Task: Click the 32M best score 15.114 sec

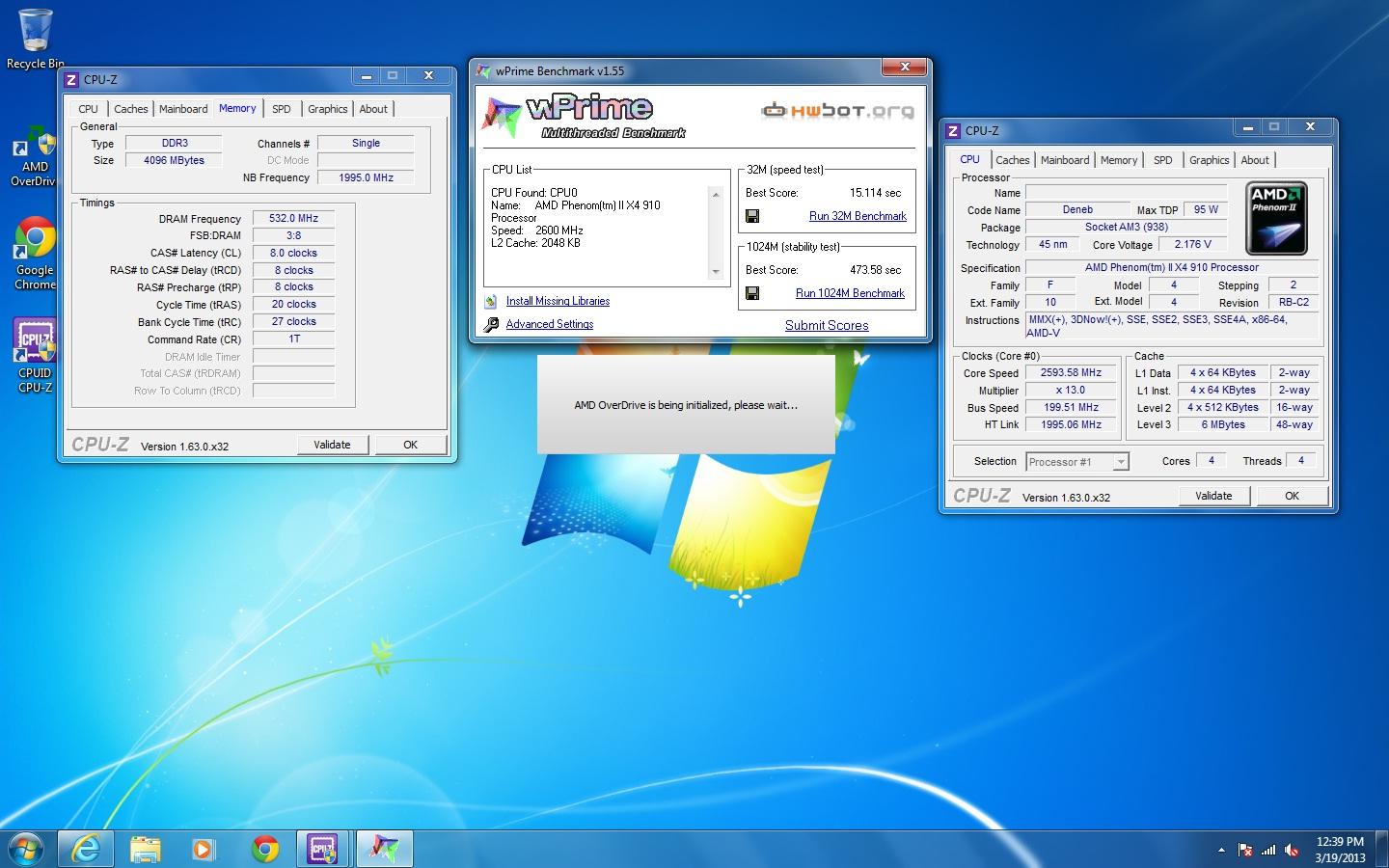Action: tap(875, 193)
